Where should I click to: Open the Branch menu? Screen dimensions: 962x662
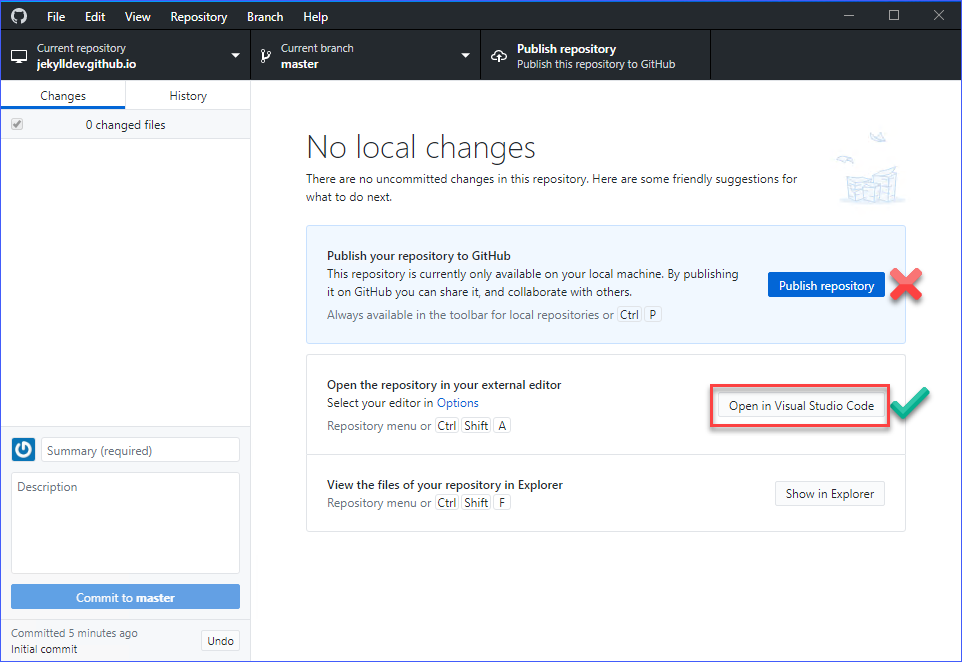coord(265,17)
